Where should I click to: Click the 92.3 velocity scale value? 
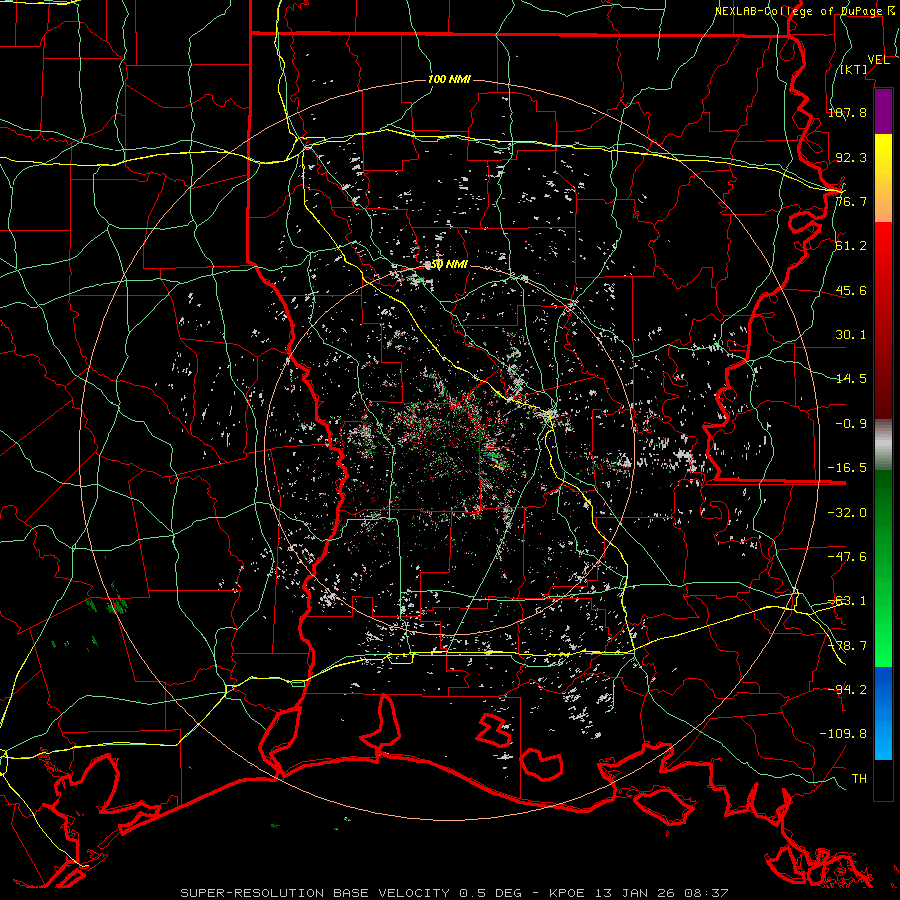[851, 157]
